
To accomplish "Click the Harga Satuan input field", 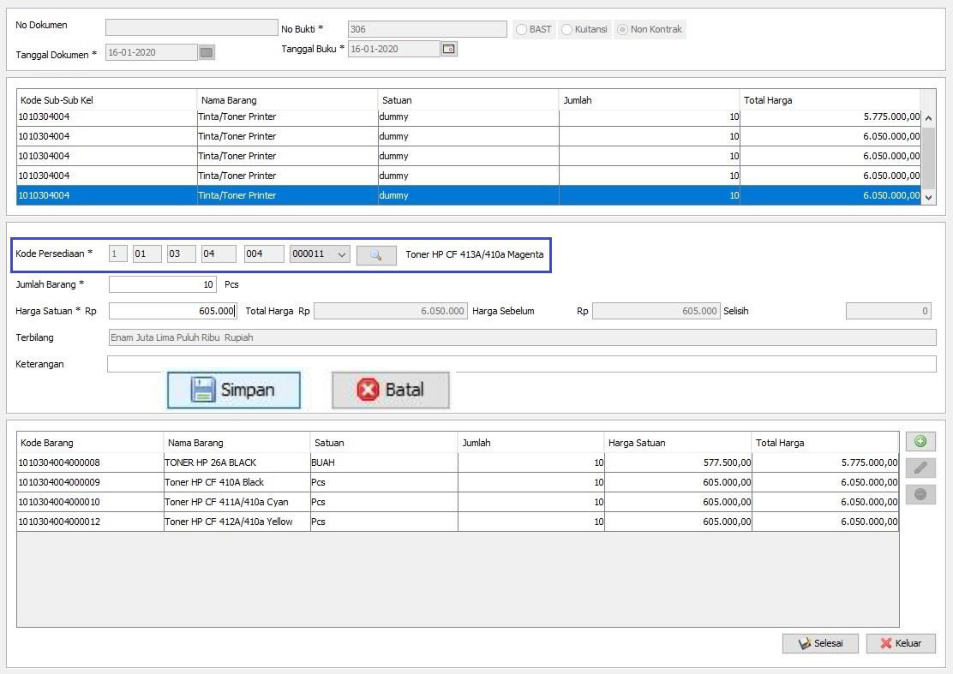I will pyautogui.click(x=173, y=311).
